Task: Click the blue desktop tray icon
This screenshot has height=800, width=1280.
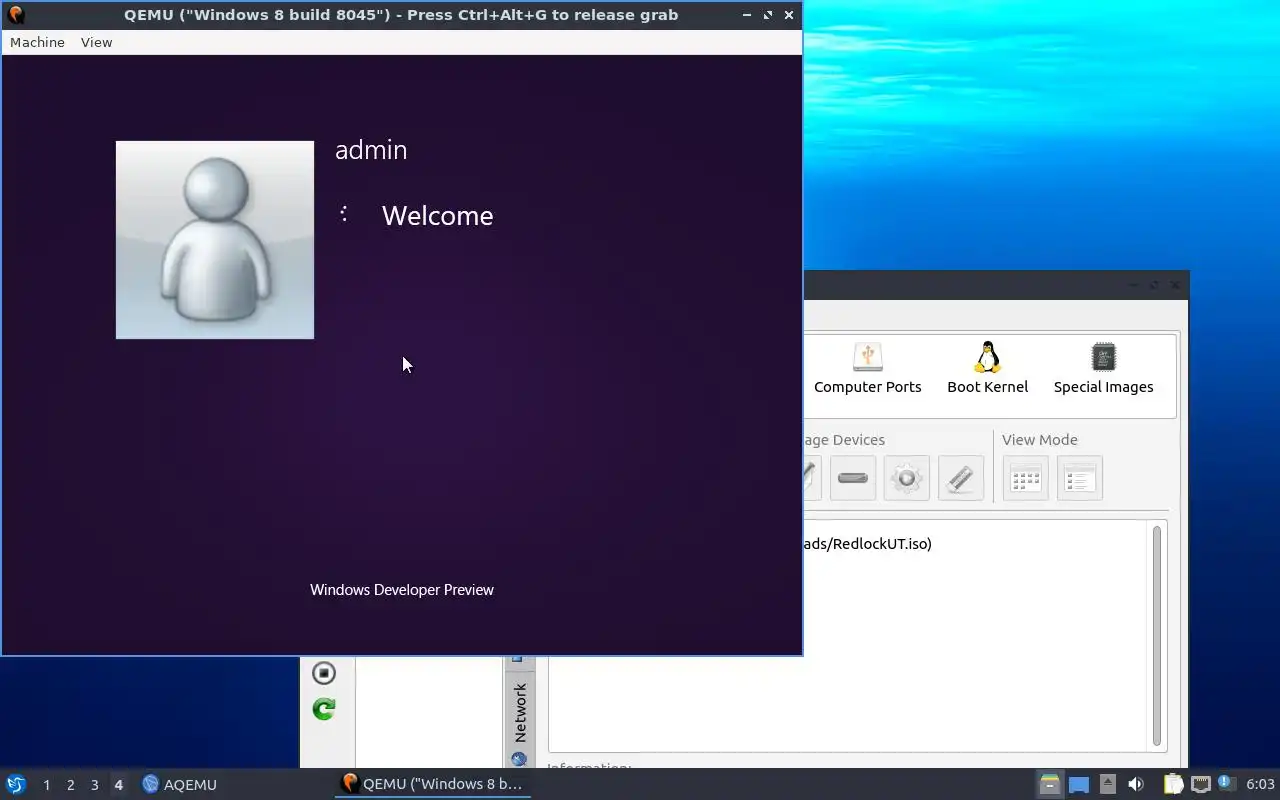Action: [x=1078, y=784]
